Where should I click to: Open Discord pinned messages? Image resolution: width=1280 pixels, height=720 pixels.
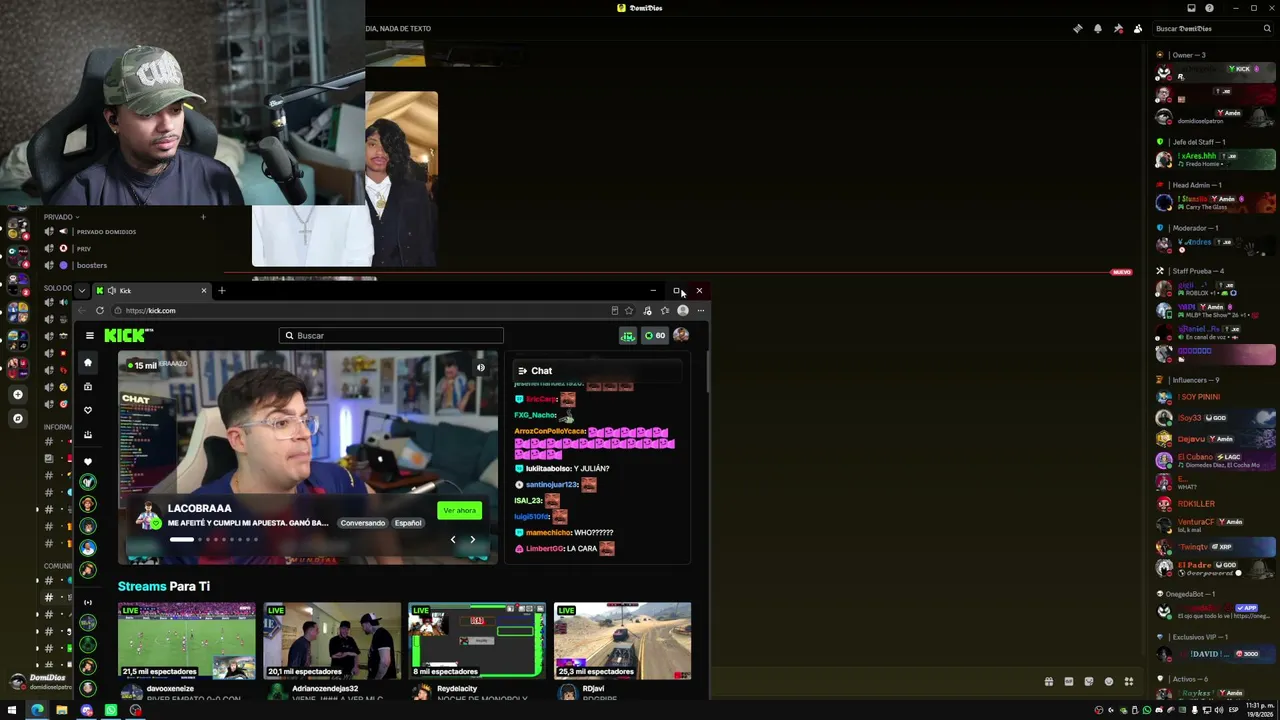pos(1118,29)
